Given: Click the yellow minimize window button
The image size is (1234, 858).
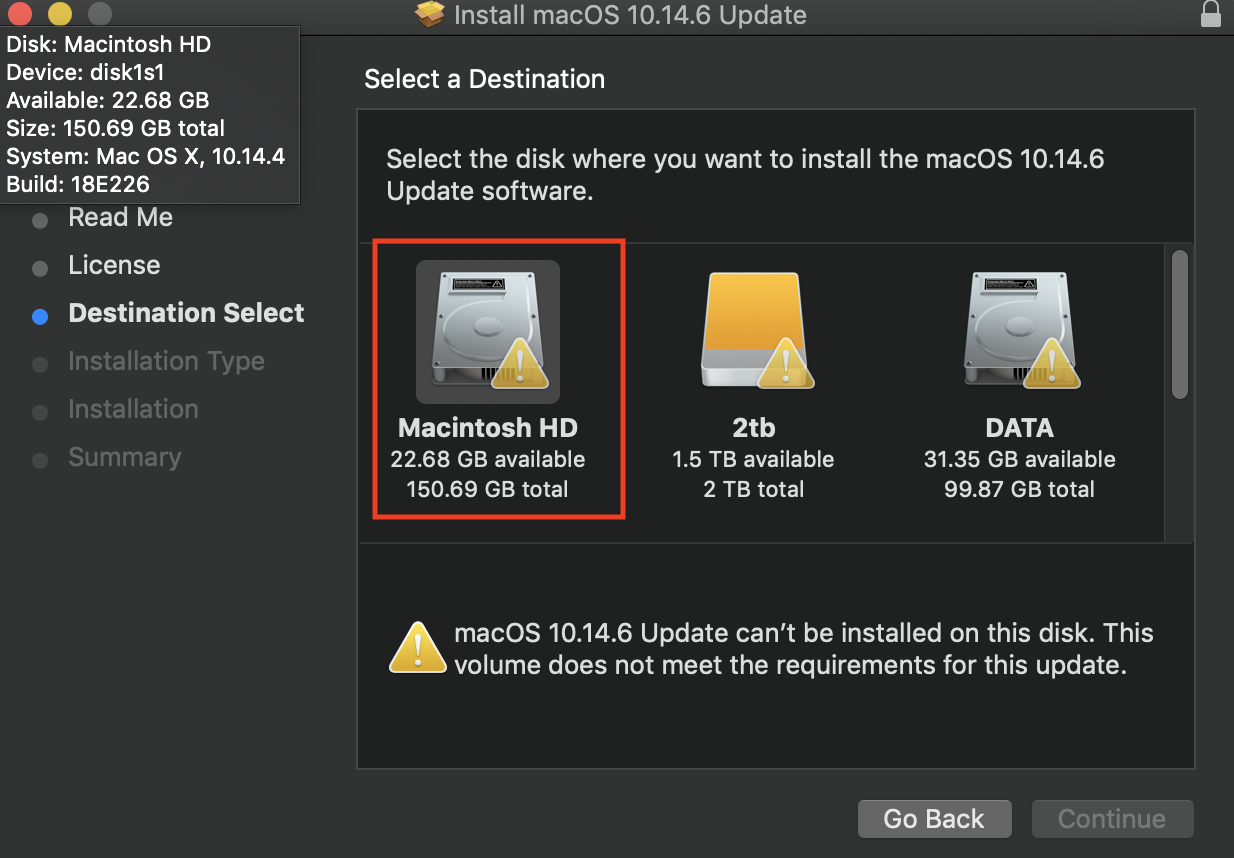Looking at the screenshot, I should 59,15.
